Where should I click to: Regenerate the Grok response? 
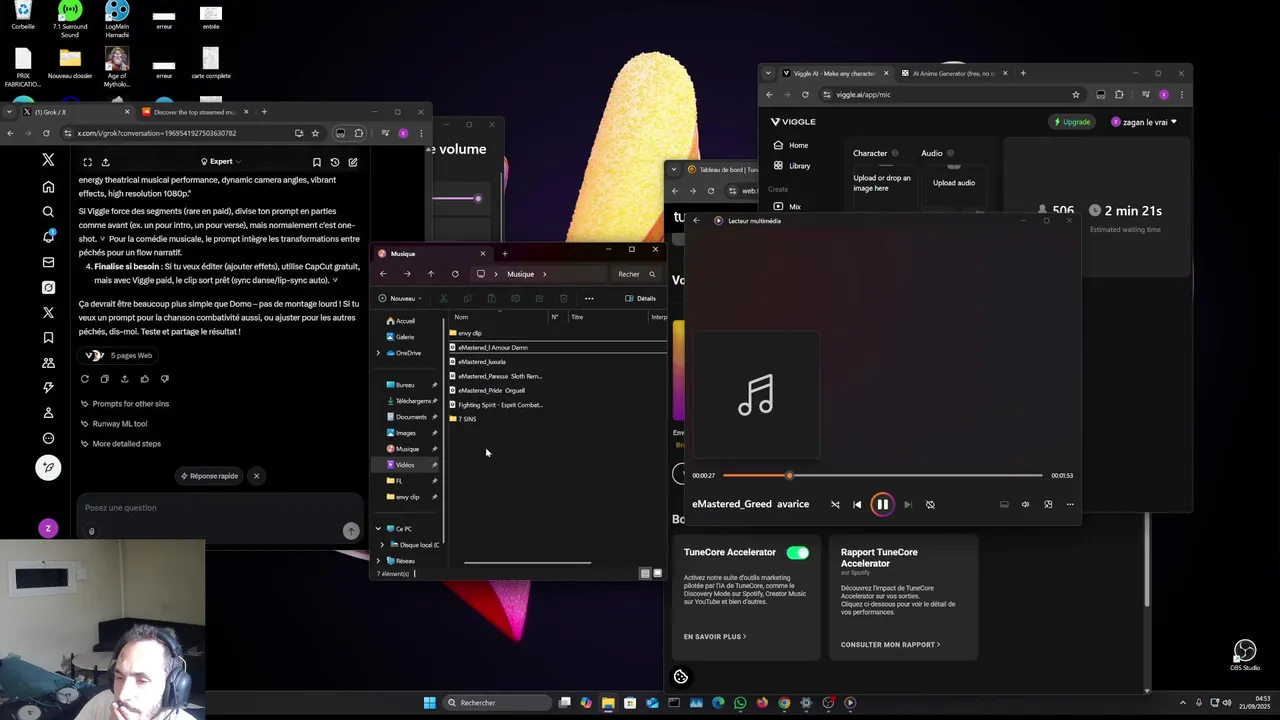[x=85, y=379]
